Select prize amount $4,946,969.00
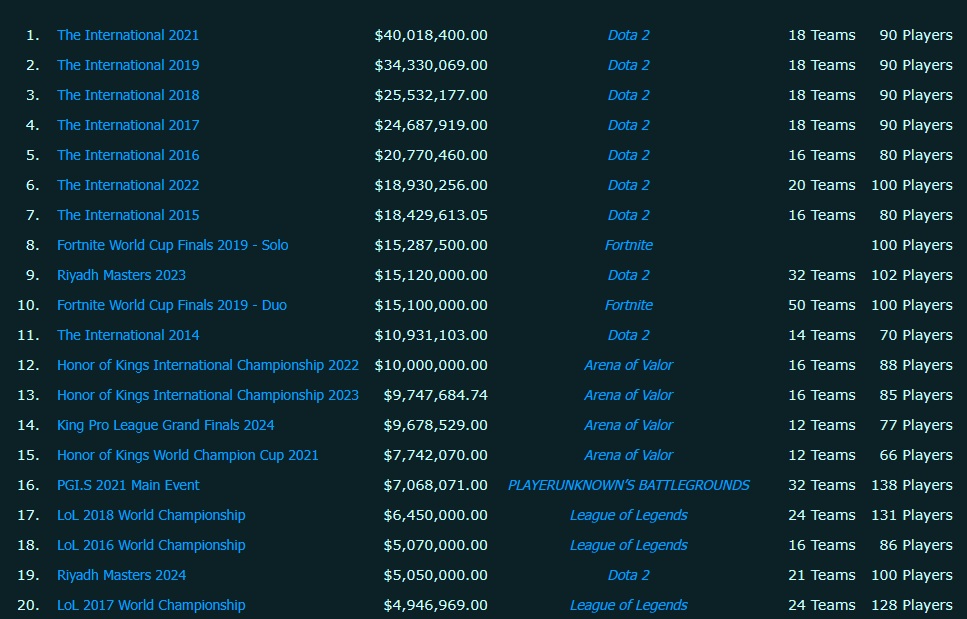The height and width of the screenshot is (619, 967). coord(435,605)
